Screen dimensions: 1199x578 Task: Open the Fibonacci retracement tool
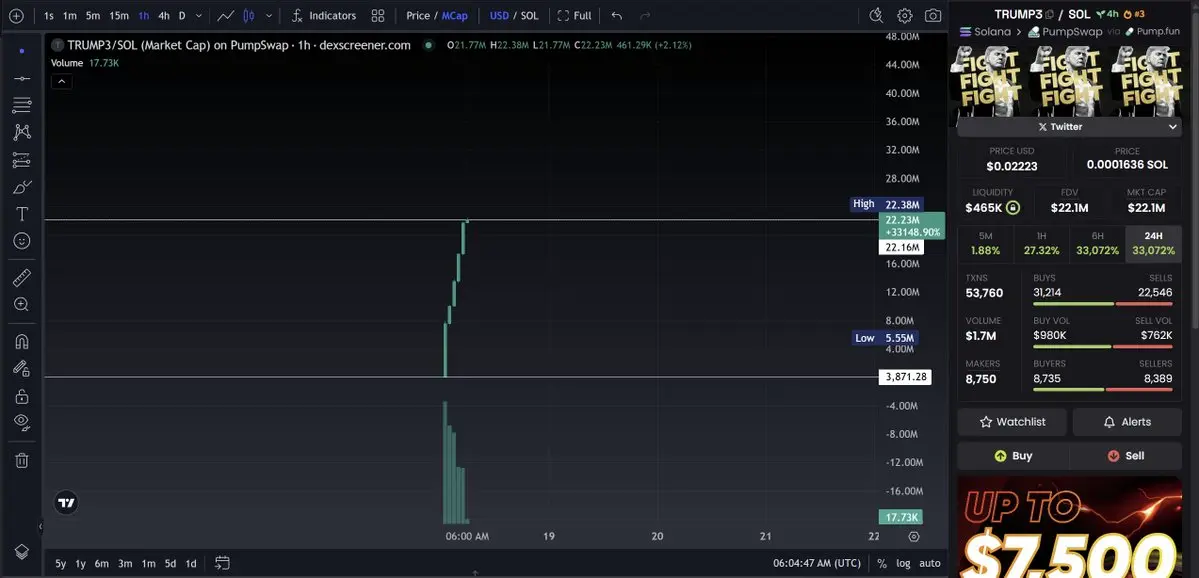click(x=21, y=106)
